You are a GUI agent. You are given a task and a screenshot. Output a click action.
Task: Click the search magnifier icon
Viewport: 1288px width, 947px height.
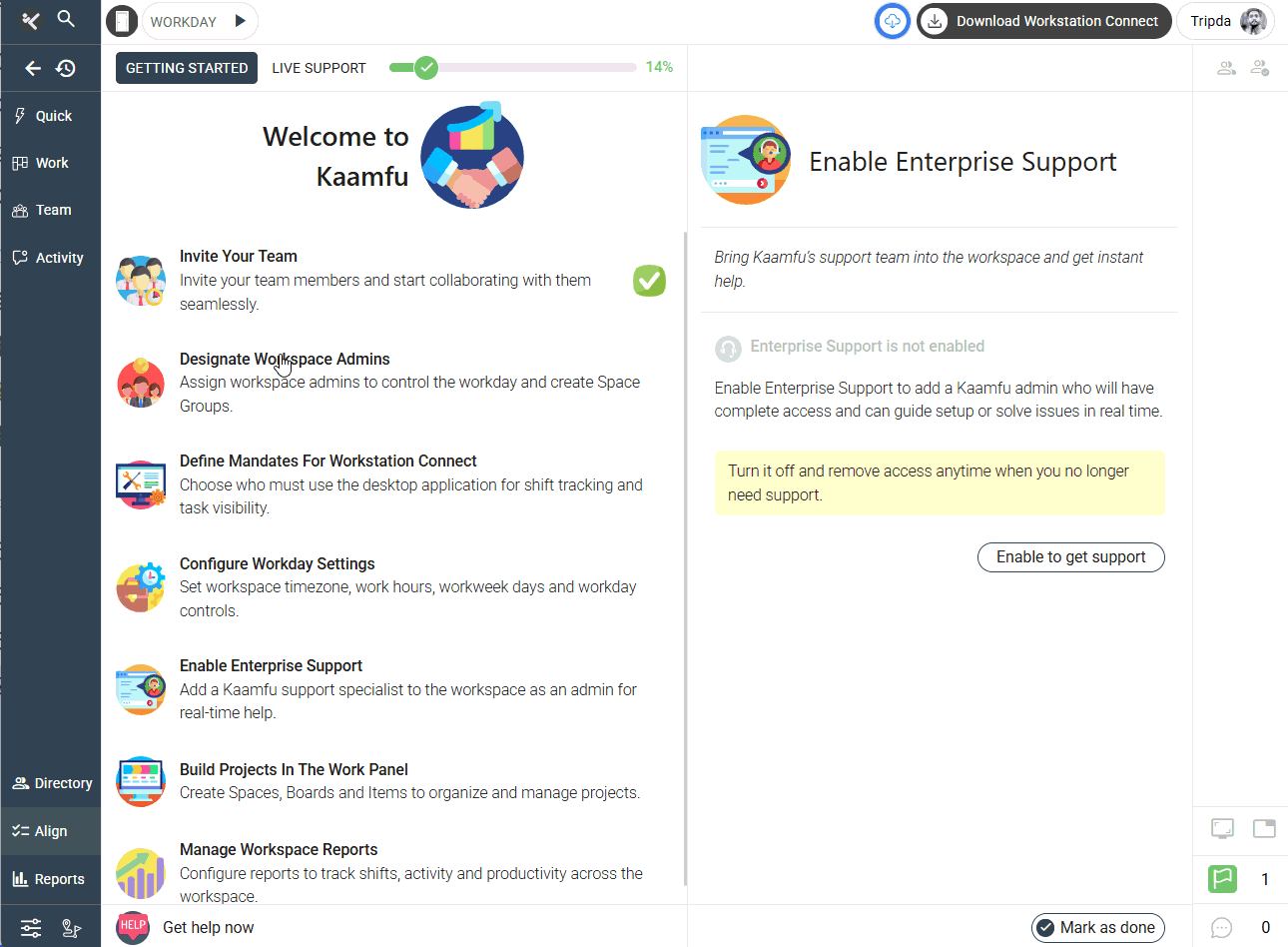coord(66,19)
